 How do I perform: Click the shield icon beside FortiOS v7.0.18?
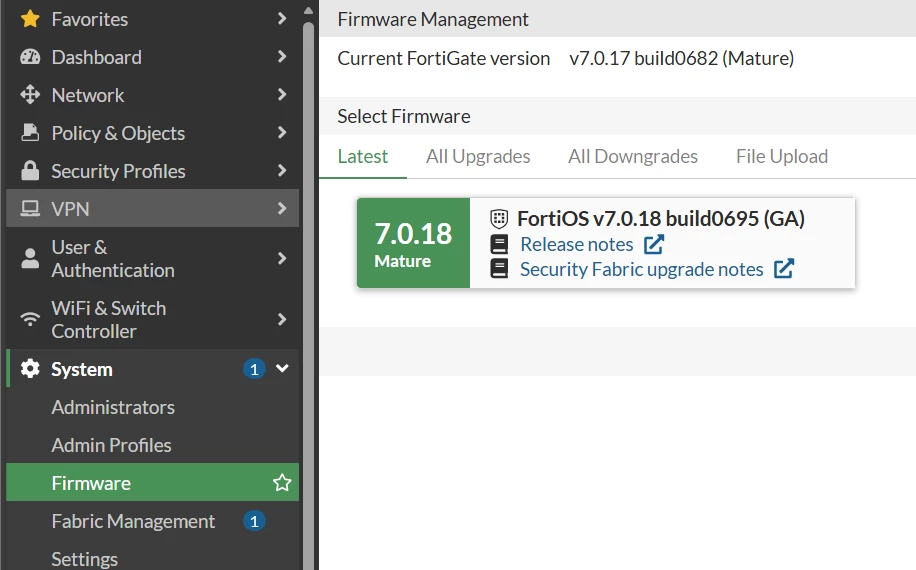click(499, 218)
